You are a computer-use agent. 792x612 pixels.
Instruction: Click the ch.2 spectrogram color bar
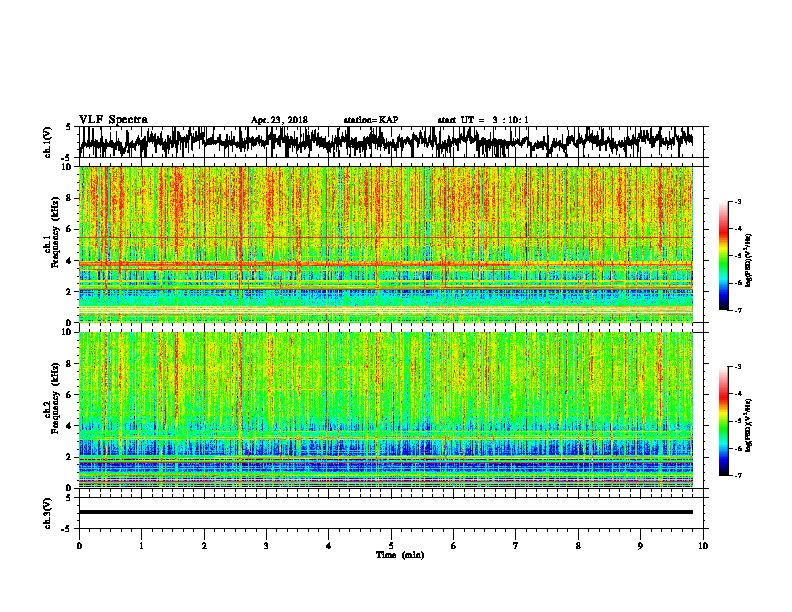tap(724, 421)
